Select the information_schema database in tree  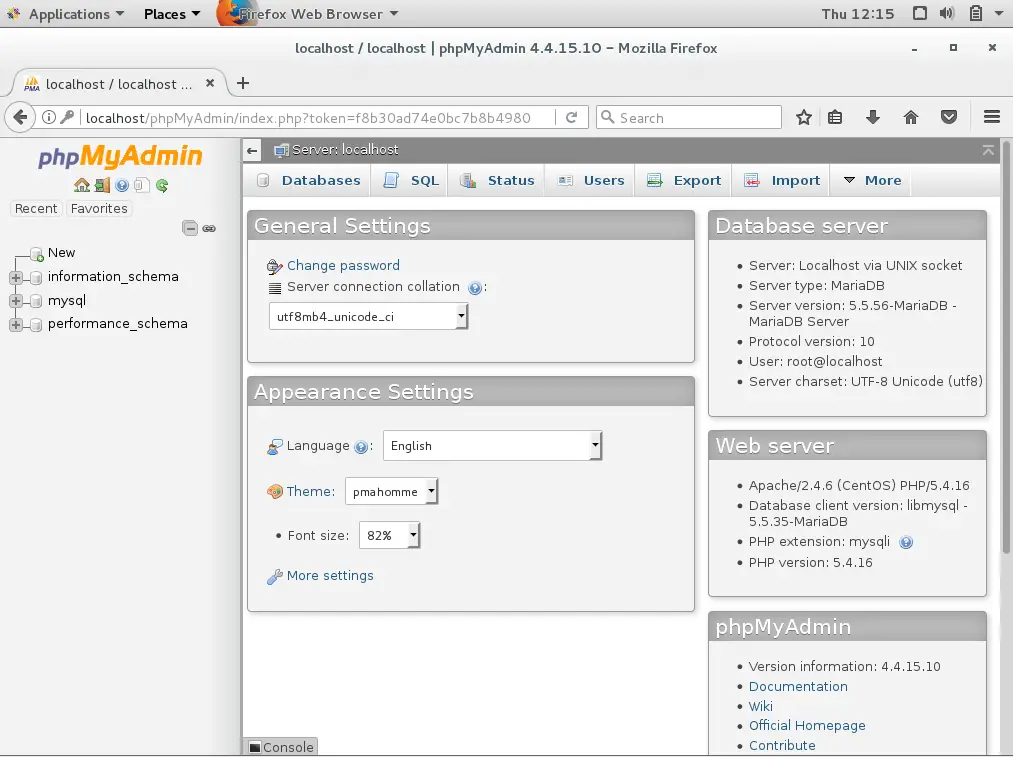click(113, 276)
